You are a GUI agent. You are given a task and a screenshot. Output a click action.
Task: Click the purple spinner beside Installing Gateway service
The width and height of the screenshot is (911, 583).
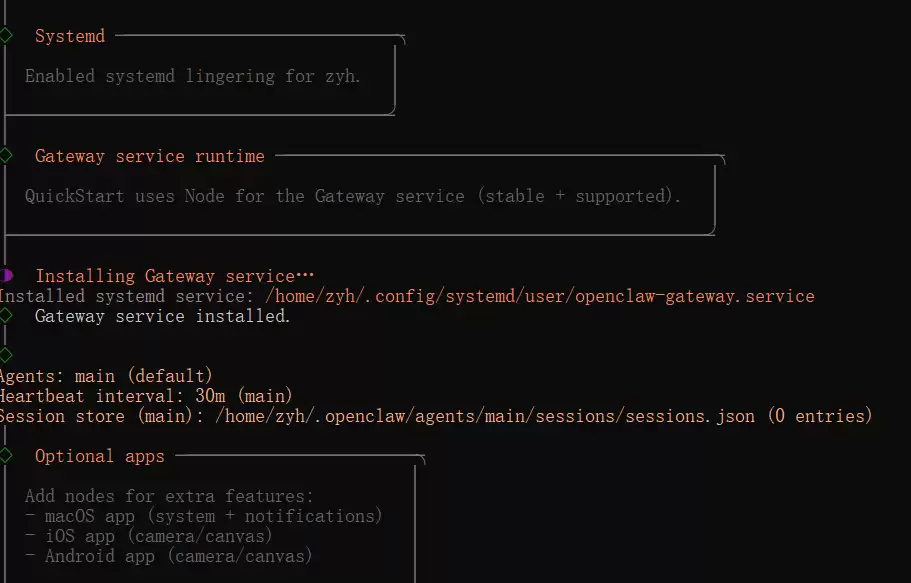[x=6, y=275]
